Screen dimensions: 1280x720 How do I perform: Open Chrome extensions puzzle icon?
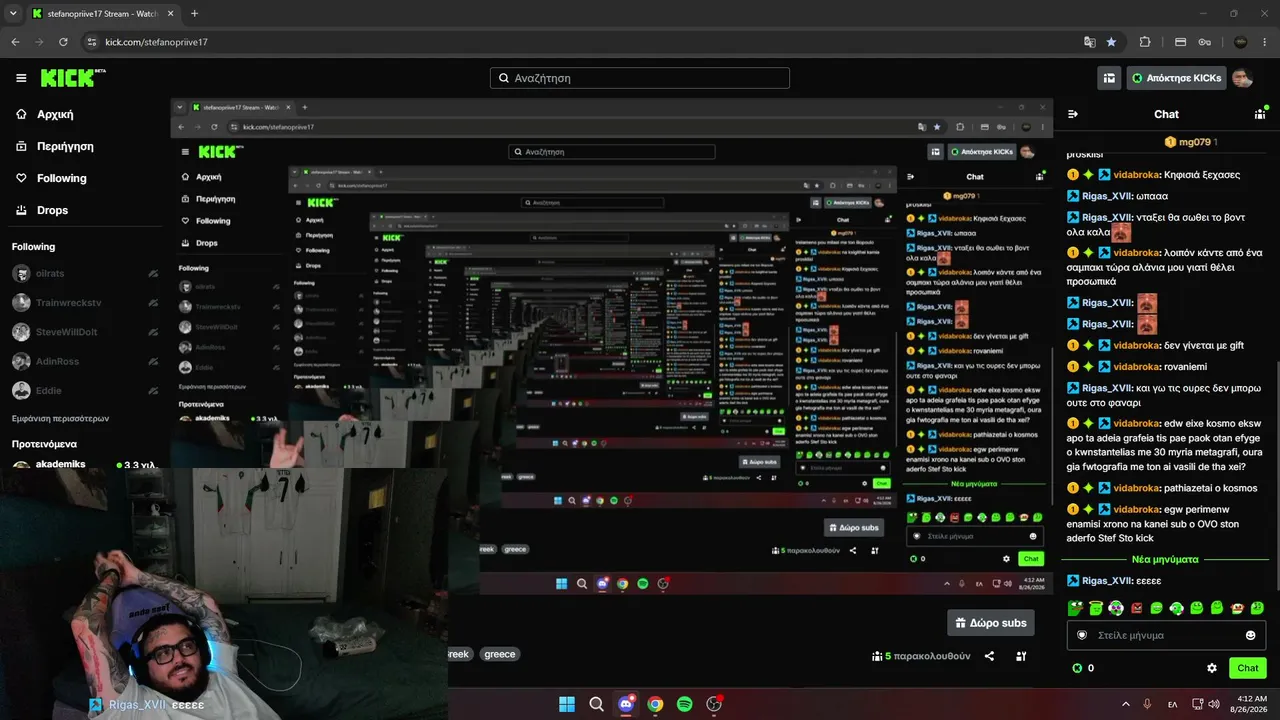(x=1145, y=42)
